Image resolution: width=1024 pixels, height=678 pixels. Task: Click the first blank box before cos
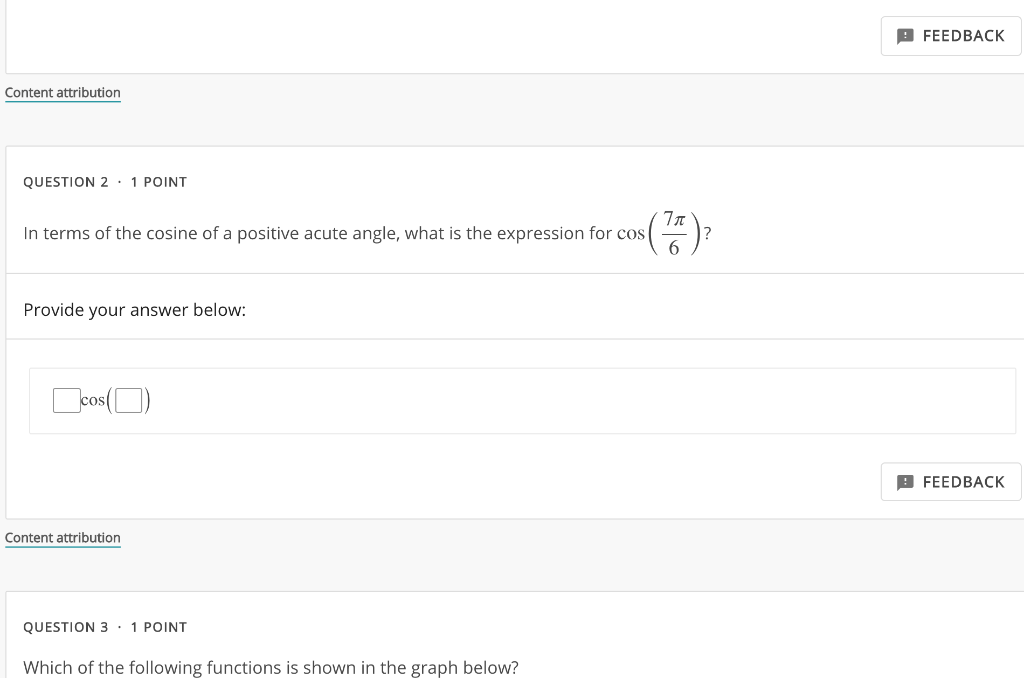click(66, 400)
